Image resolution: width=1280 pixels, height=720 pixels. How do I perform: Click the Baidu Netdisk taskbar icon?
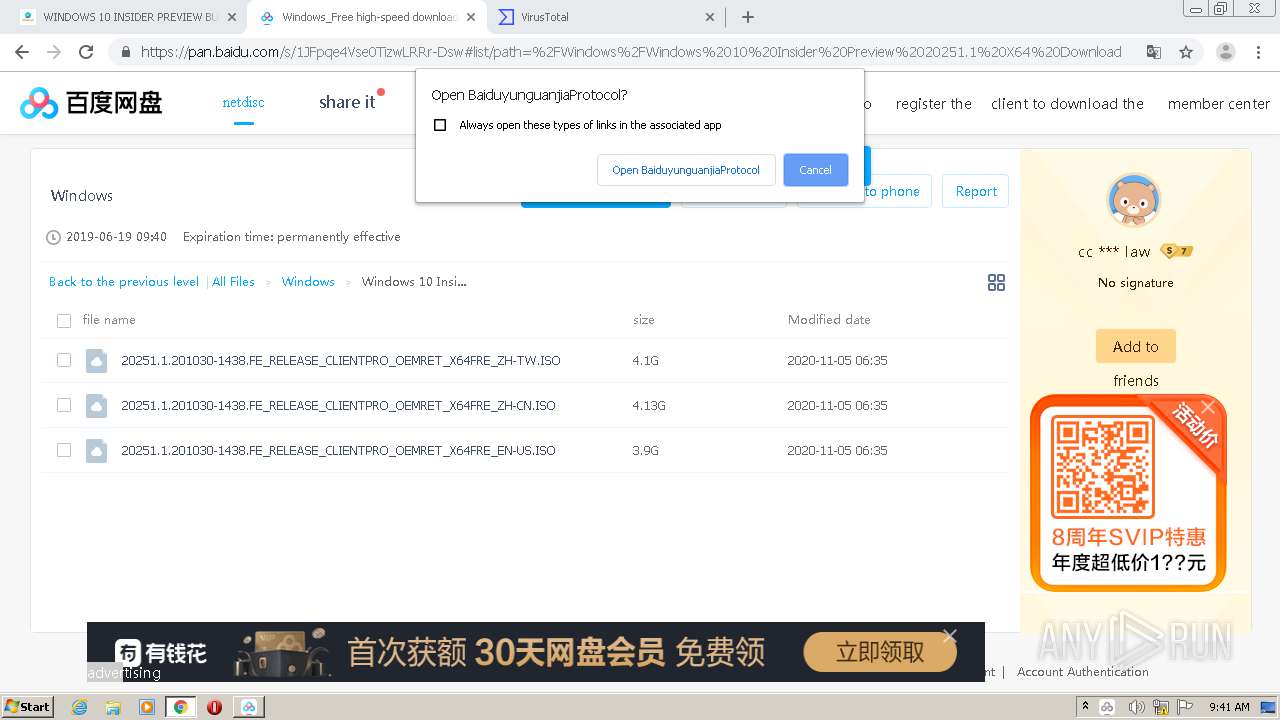pos(249,707)
